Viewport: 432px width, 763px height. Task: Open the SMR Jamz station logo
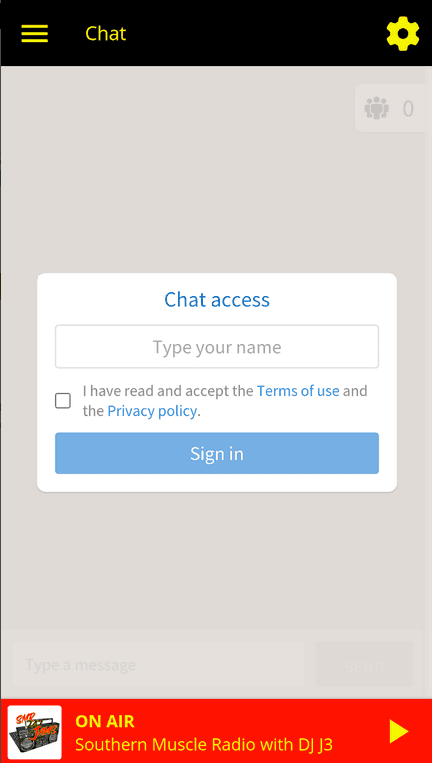[35, 732]
